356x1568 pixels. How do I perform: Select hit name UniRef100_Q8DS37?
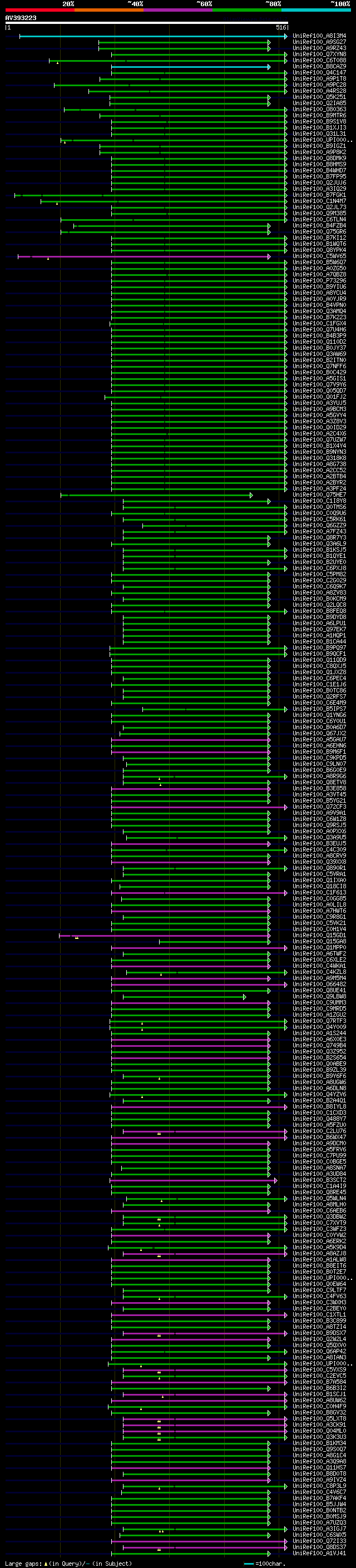(319, 1547)
